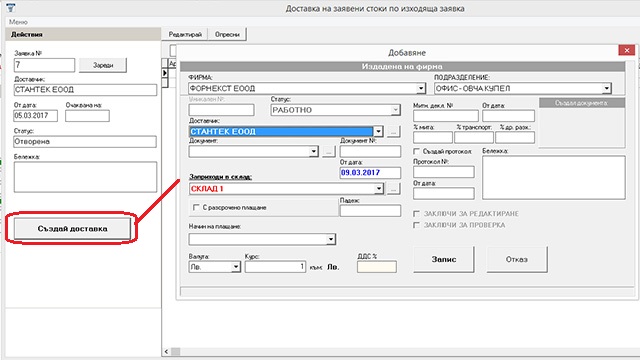
Task: Click the Падеж input field
Action: click(370, 211)
